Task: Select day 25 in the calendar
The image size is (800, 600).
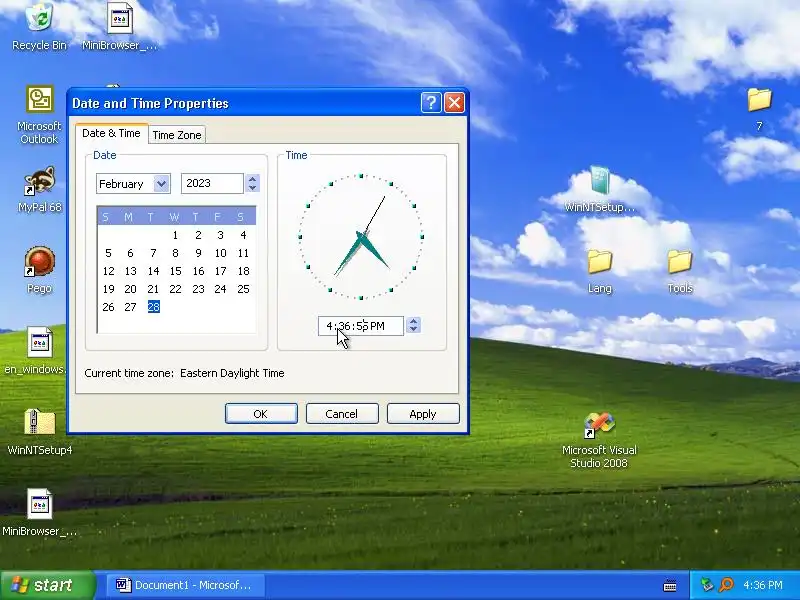Action: point(243,289)
